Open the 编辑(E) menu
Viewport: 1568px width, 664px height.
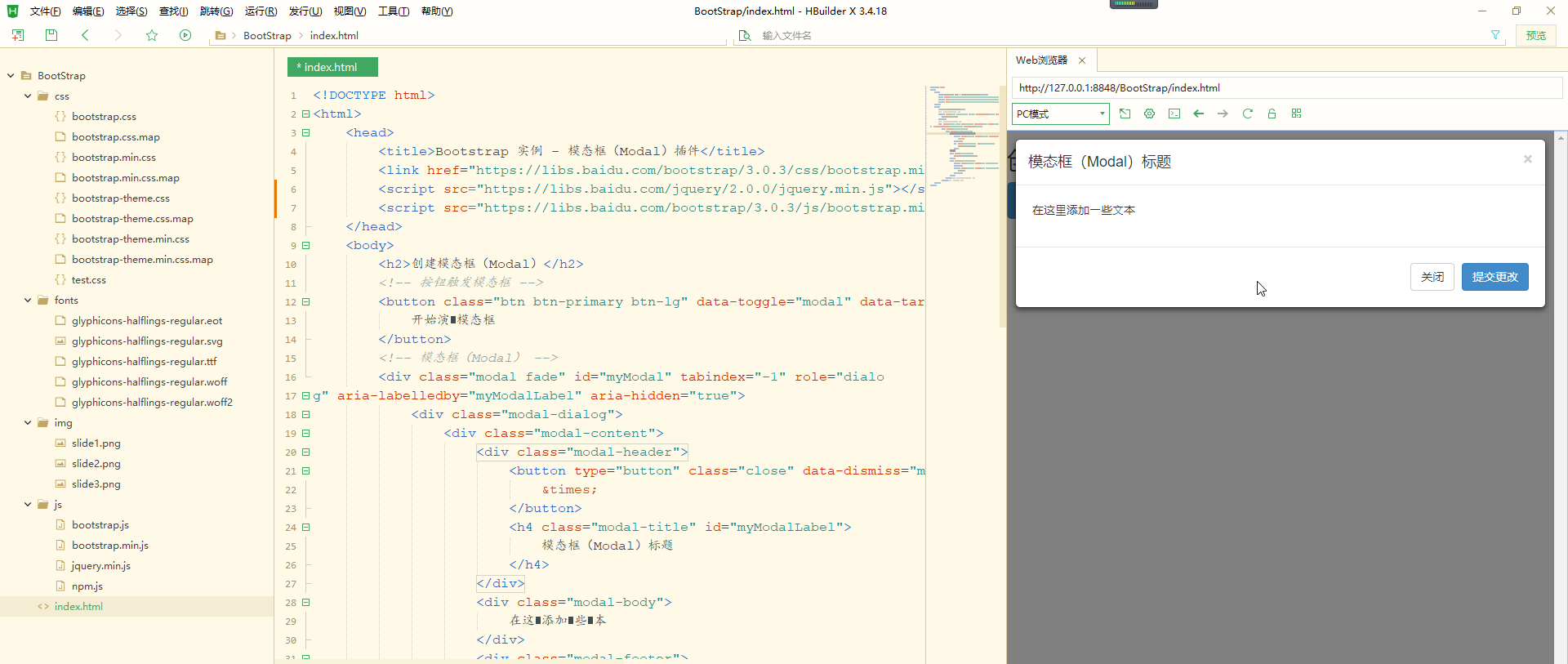[x=88, y=11]
